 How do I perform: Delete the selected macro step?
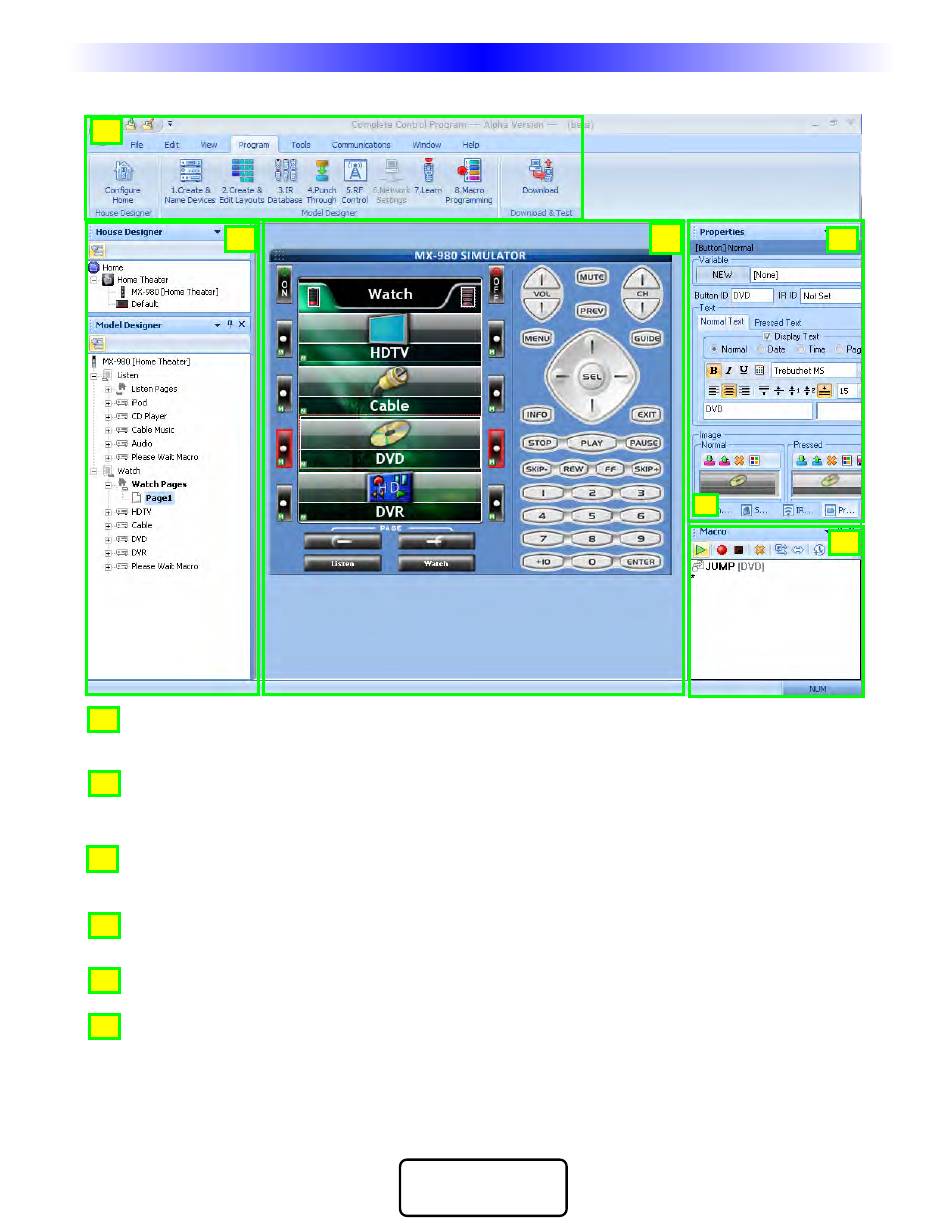pos(759,550)
